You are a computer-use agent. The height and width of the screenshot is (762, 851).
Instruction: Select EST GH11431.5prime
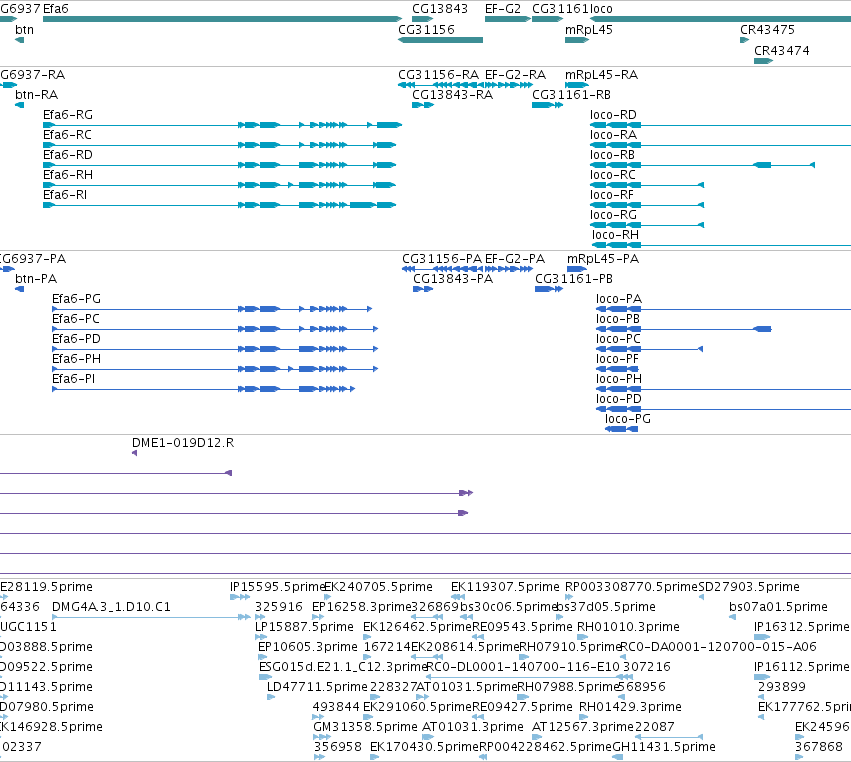(663, 748)
